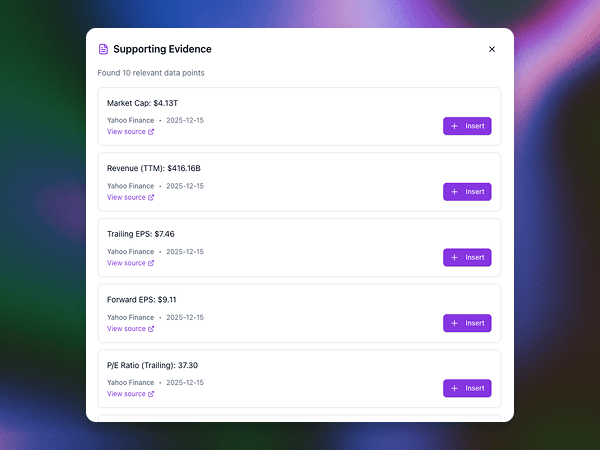This screenshot has width=600, height=450.
Task: Click the document icon beside Supporting Evidence
Action: (x=103, y=49)
